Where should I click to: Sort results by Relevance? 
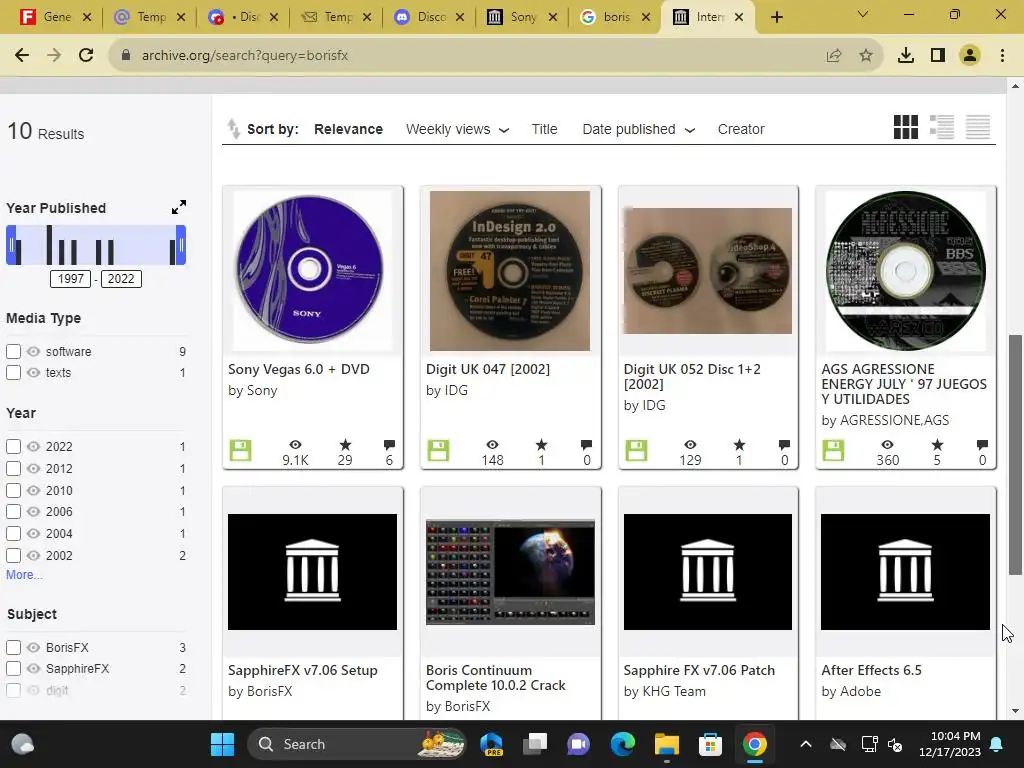(x=348, y=129)
